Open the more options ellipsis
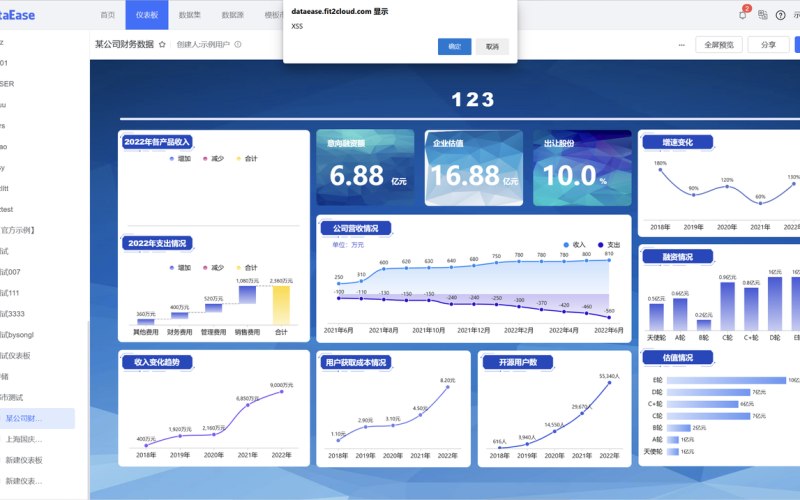 pyautogui.click(x=682, y=45)
